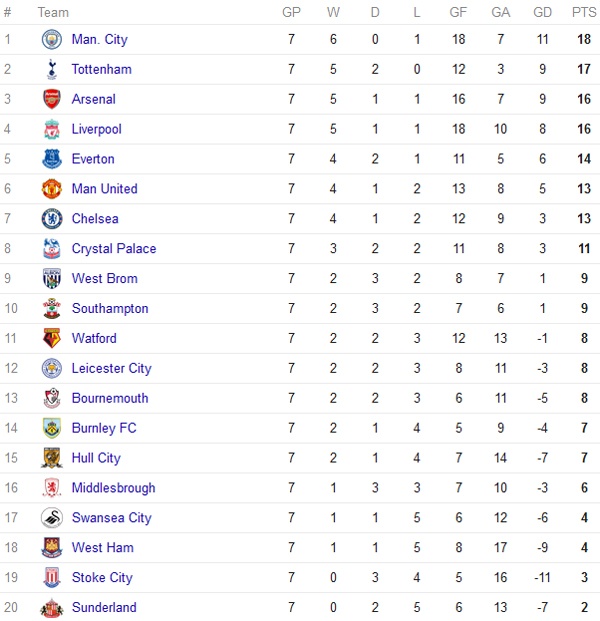Open the Middlesbrough team link
This screenshot has width=600, height=621.
click(x=113, y=488)
